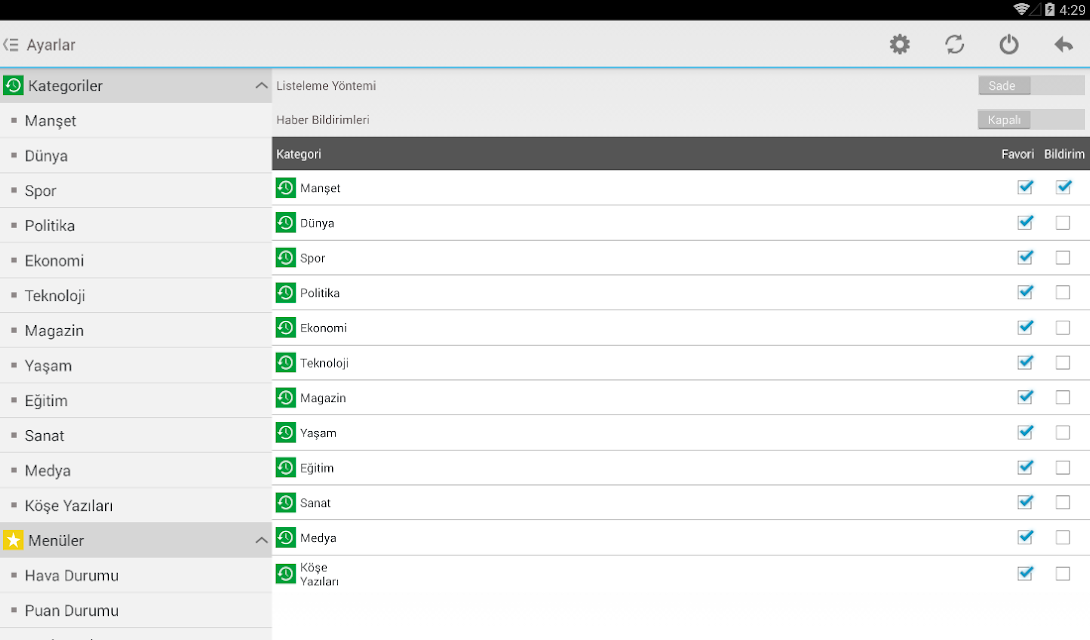
Task: Uncheck Favori checkbox for Medya
Action: point(1025,537)
